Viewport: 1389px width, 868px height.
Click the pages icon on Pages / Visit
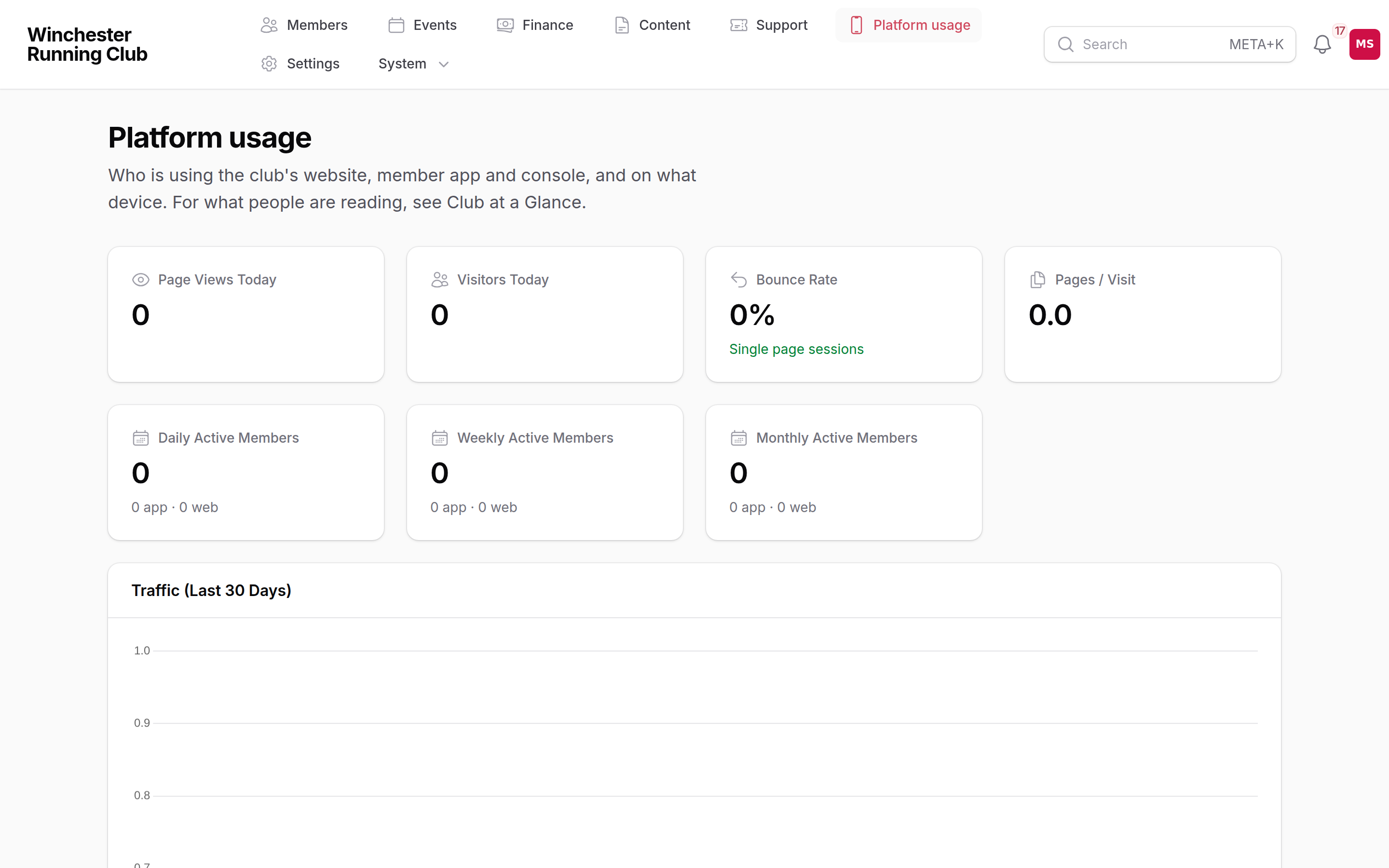1038,280
